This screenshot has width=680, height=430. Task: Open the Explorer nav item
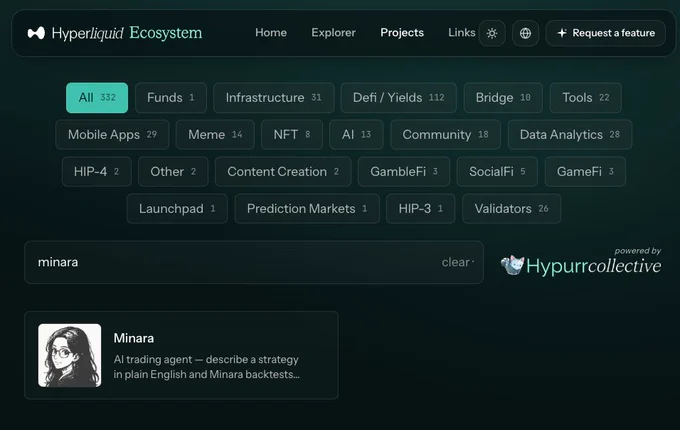pyautogui.click(x=333, y=33)
